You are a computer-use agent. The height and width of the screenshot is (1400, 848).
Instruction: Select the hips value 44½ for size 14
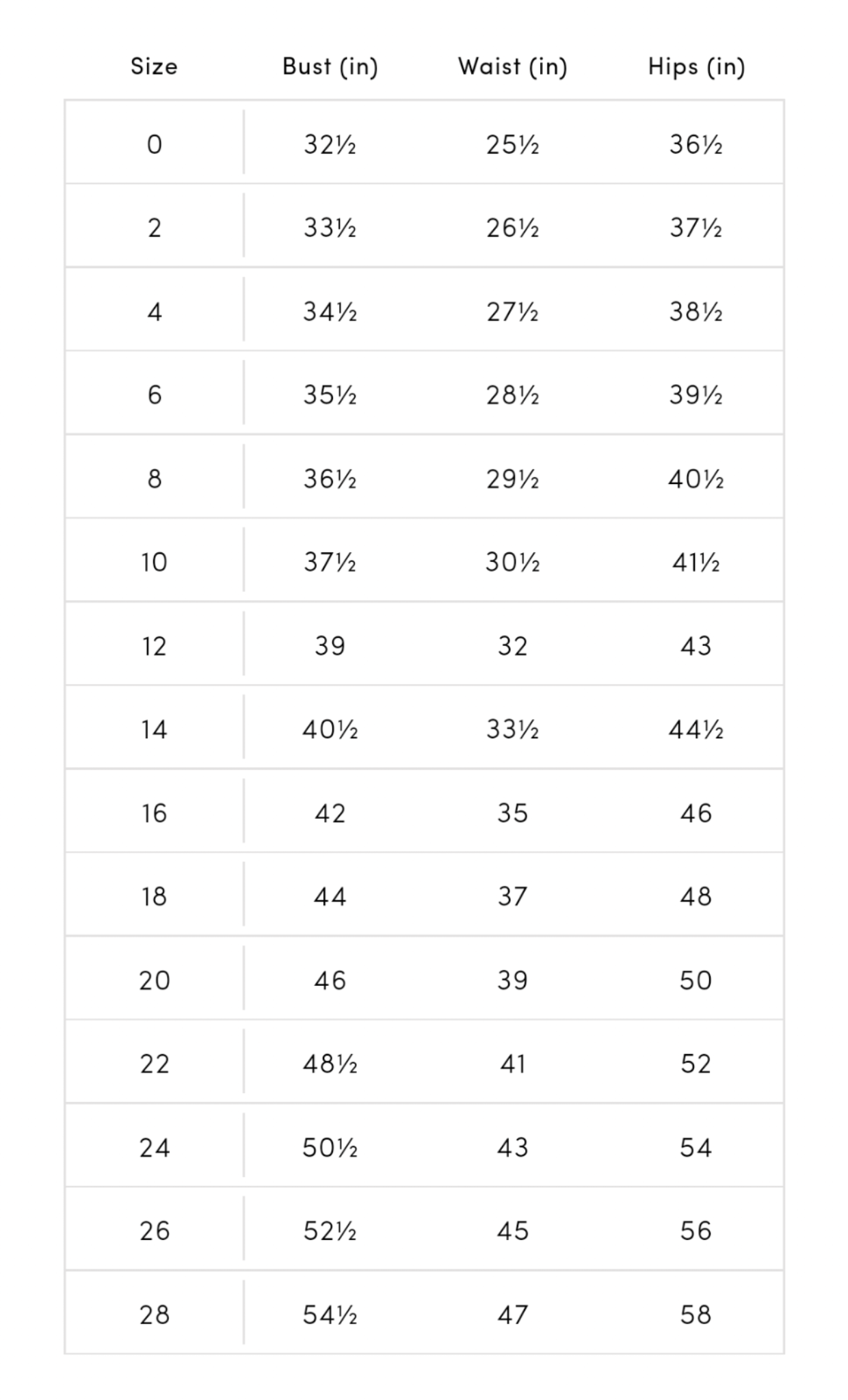(x=695, y=729)
